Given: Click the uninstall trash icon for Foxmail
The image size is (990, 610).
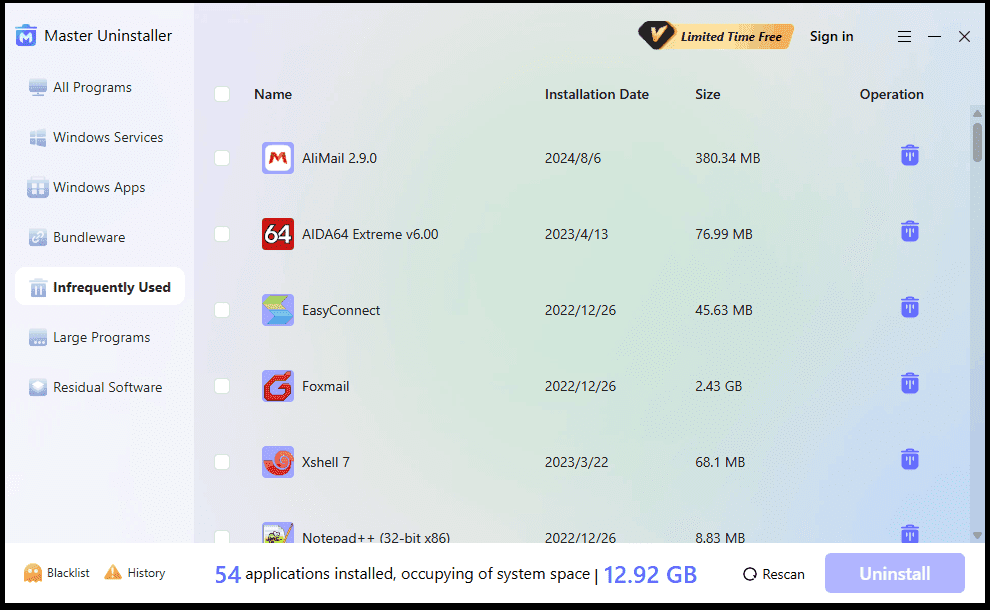Looking at the screenshot, I should [909, 384].
